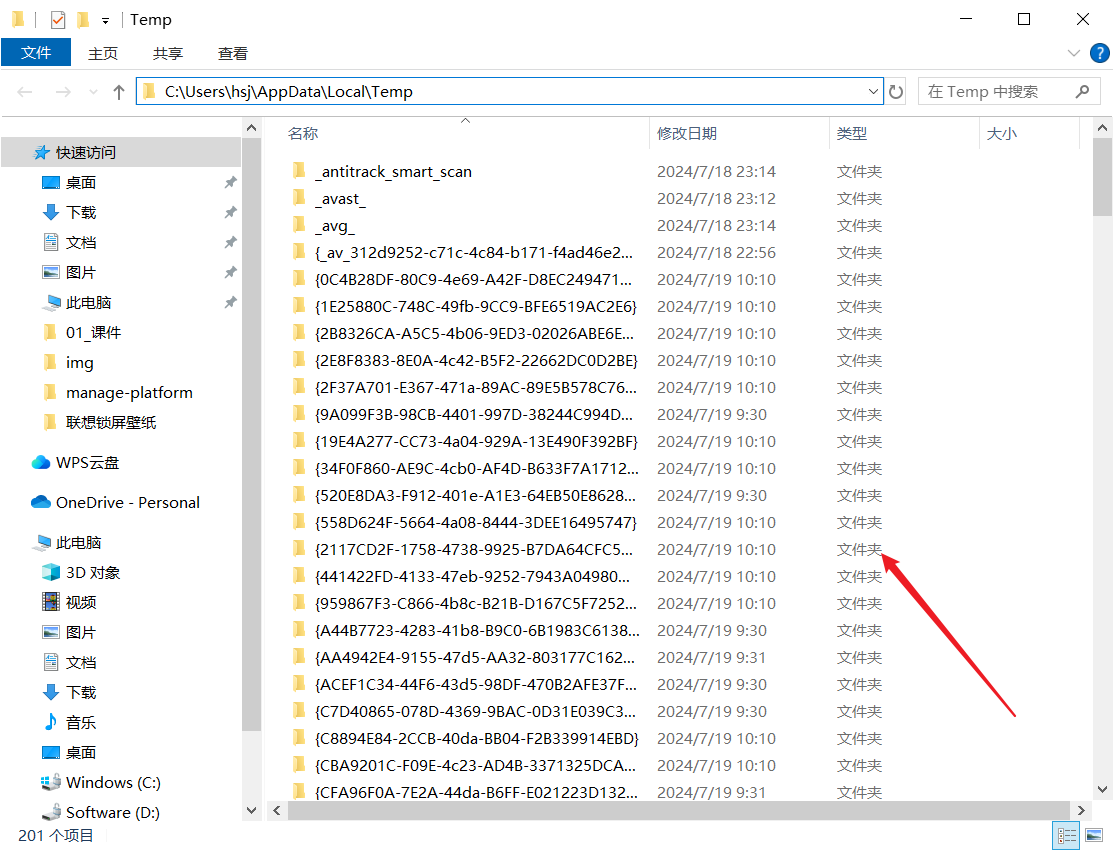Sort by the 类型 column header
Screen dimensions: 1114x851
pyautogui.click(x=851, y=134)
